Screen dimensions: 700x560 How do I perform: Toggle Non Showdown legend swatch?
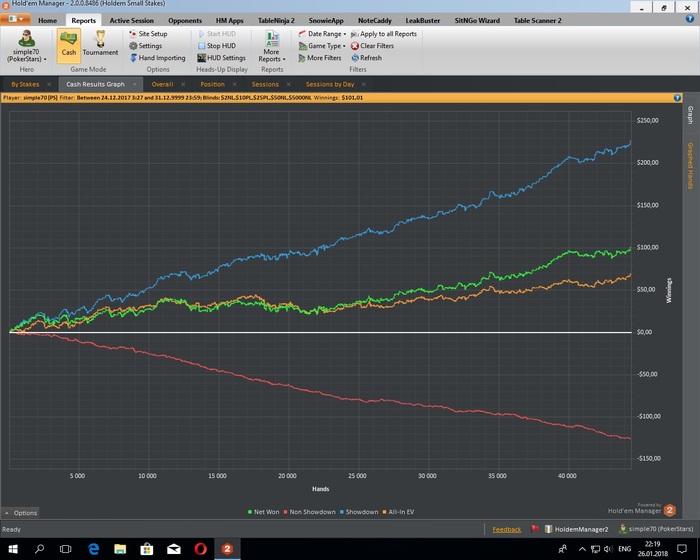[x=285, y=512]
